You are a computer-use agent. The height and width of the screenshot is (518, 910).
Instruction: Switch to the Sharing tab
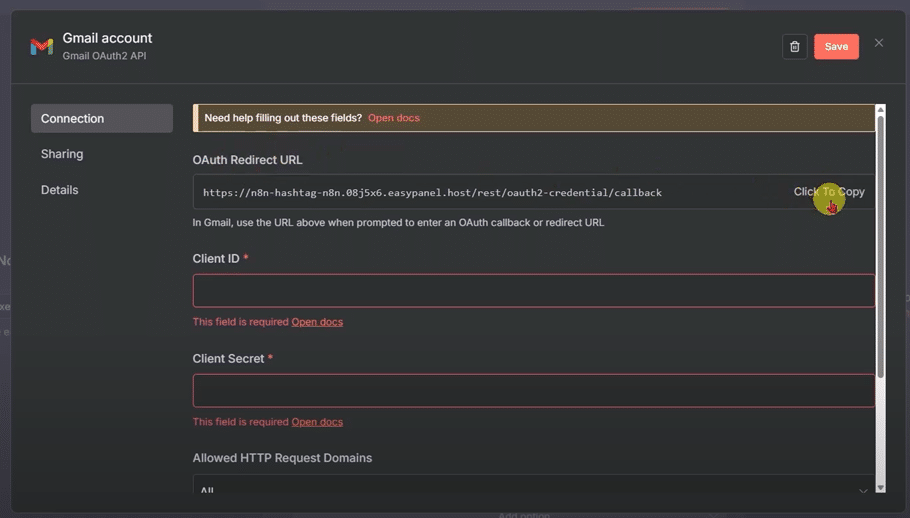62,154
